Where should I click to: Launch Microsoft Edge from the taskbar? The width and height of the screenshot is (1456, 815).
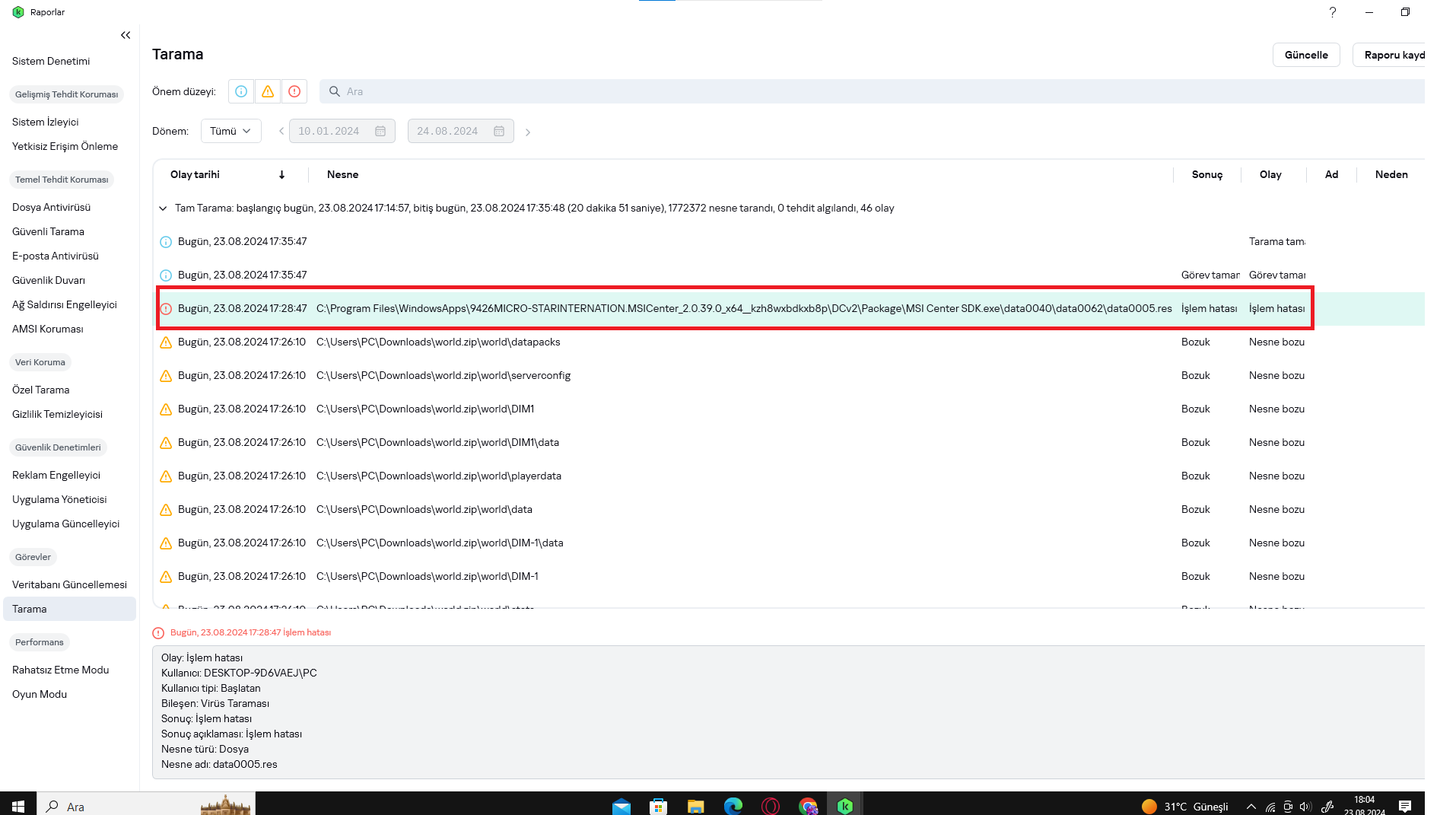(x=733, y=806)
